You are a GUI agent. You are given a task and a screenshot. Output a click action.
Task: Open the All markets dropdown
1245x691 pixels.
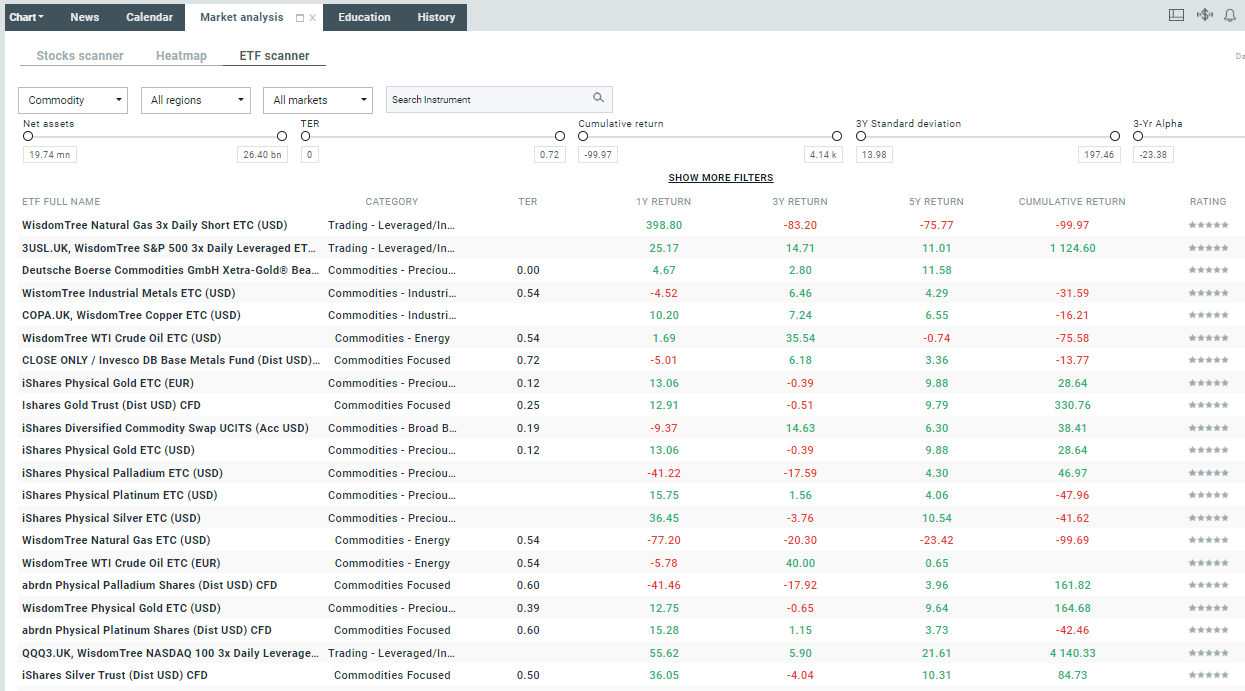pyautogui.click(x=318, y=100)
